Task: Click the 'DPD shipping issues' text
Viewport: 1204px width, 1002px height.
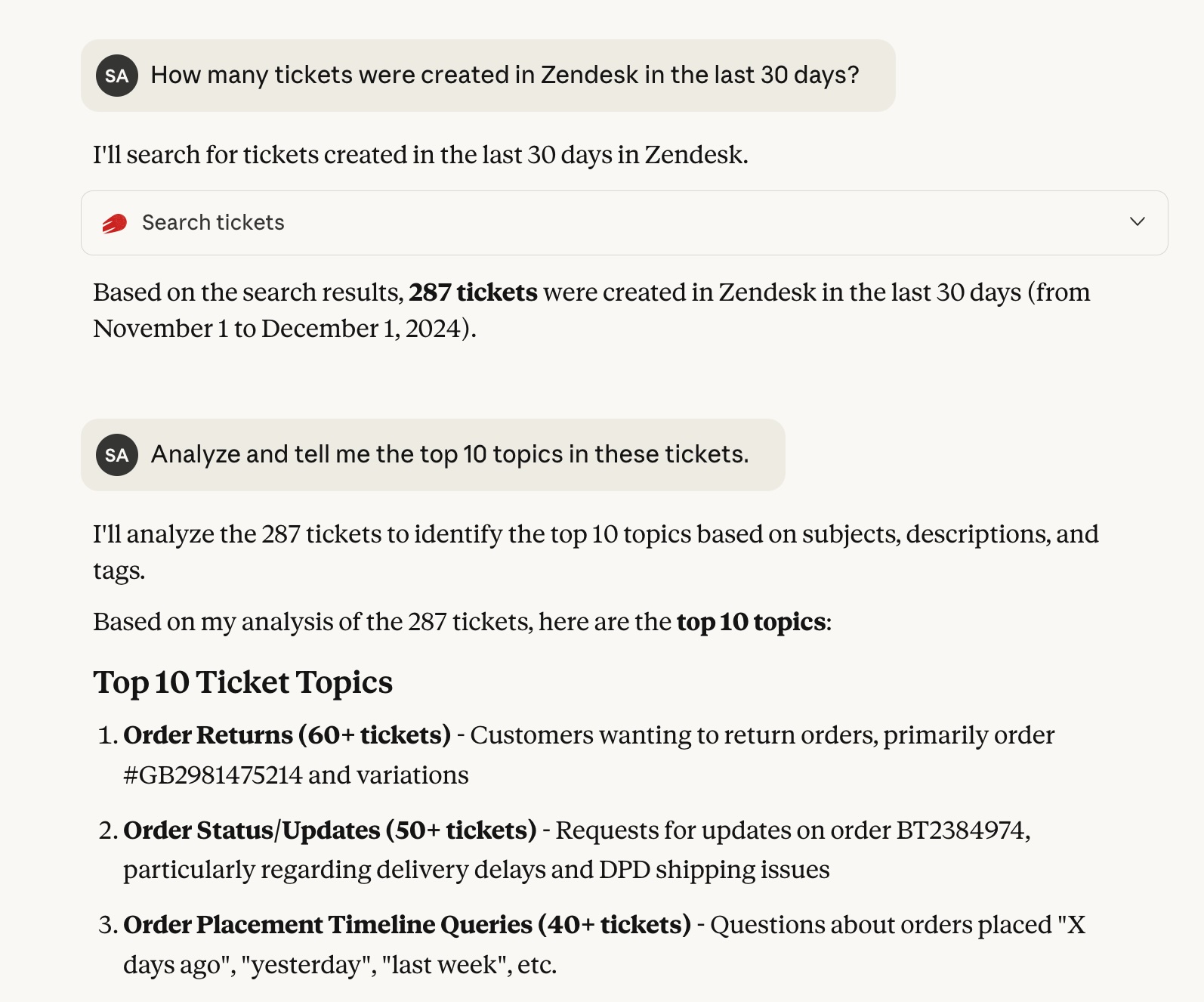Action: (714, 870)
